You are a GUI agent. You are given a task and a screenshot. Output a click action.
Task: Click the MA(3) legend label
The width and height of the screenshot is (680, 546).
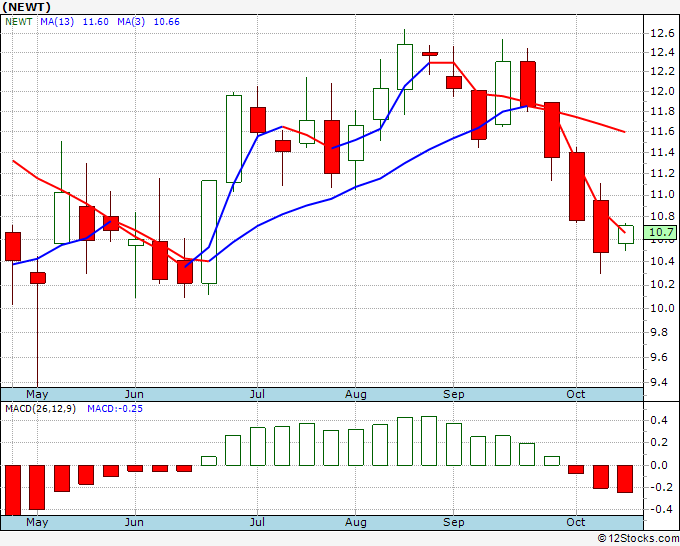(131, 22)
